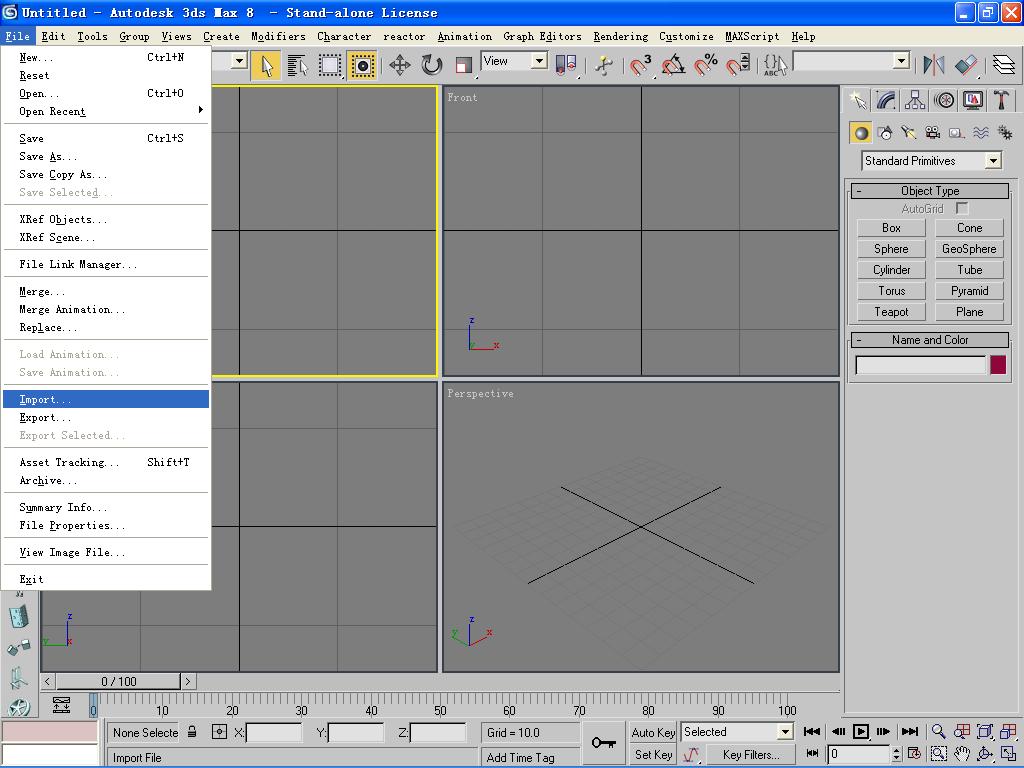Select the Cameras category icon

tap(933, 133)
